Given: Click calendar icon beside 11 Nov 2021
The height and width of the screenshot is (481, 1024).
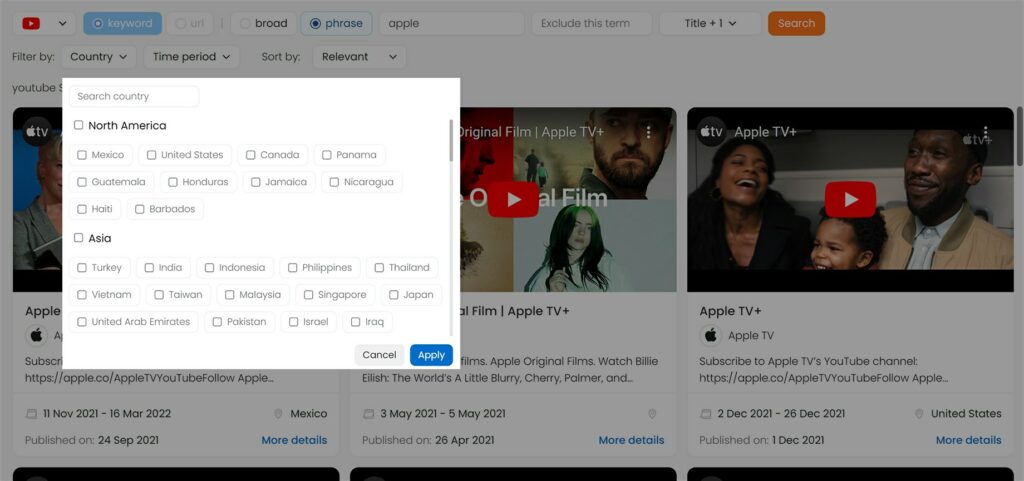Looking at the screenshot, I should pos(31,414).
